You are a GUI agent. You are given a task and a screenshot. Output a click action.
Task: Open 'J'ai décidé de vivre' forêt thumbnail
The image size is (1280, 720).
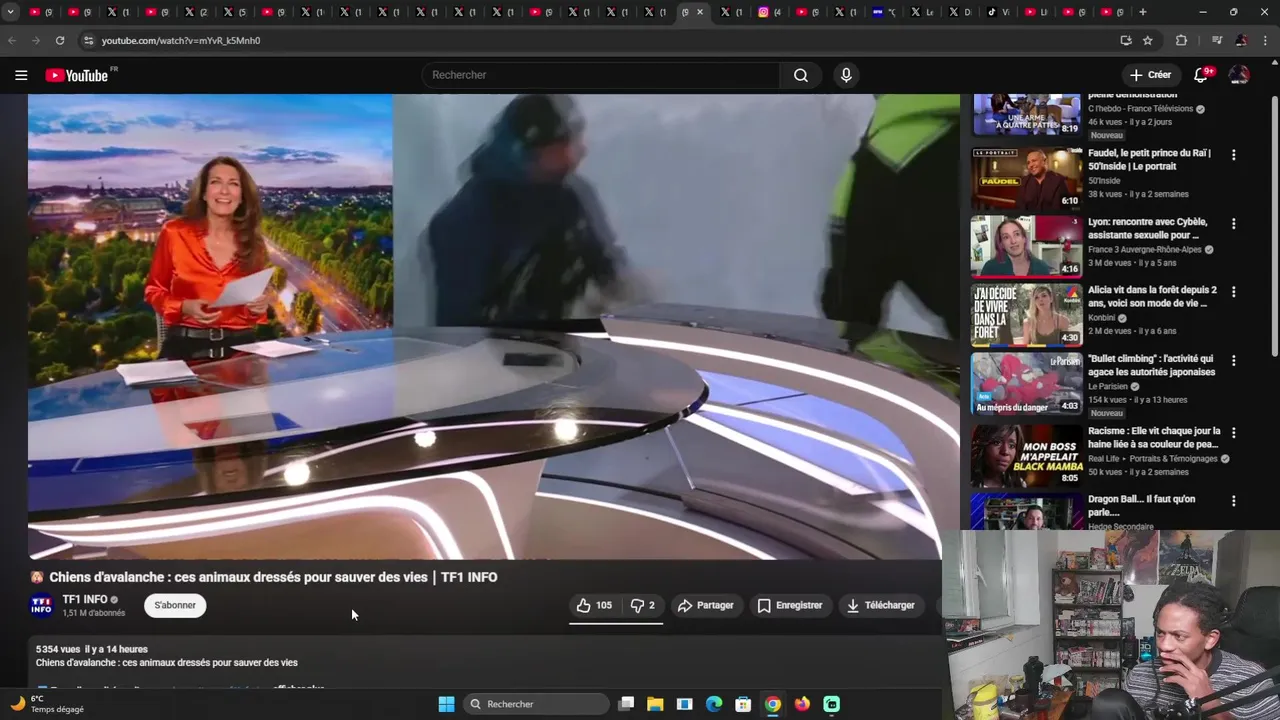click(x=1027, y=315)
